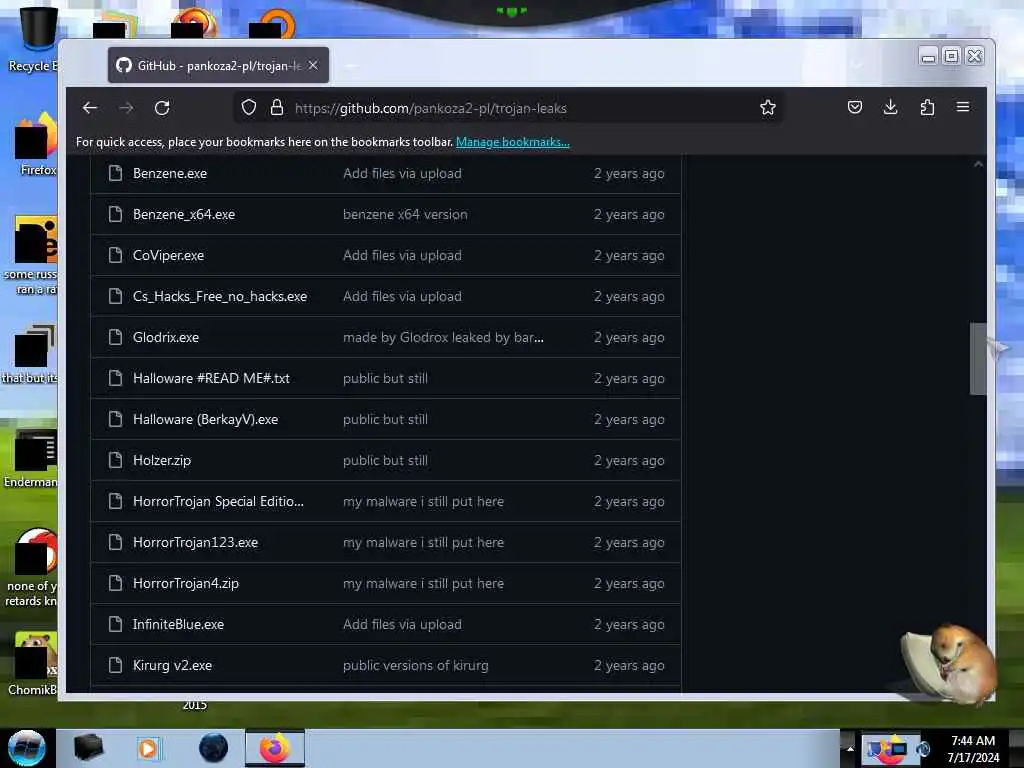Click the file icon beside InfiniteBlue.exe
The width and height of the screenshot is (1024, 768).
(x=116, y=625)
